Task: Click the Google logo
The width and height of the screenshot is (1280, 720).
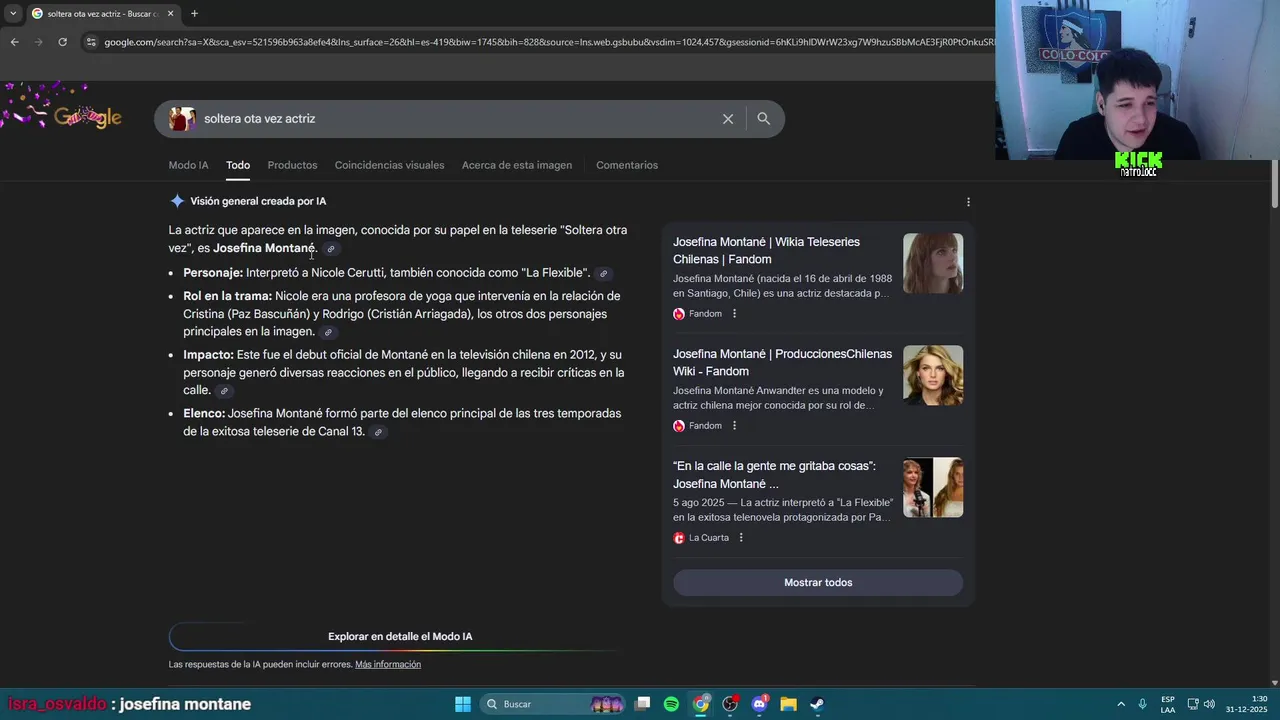Action: point(87,117)
